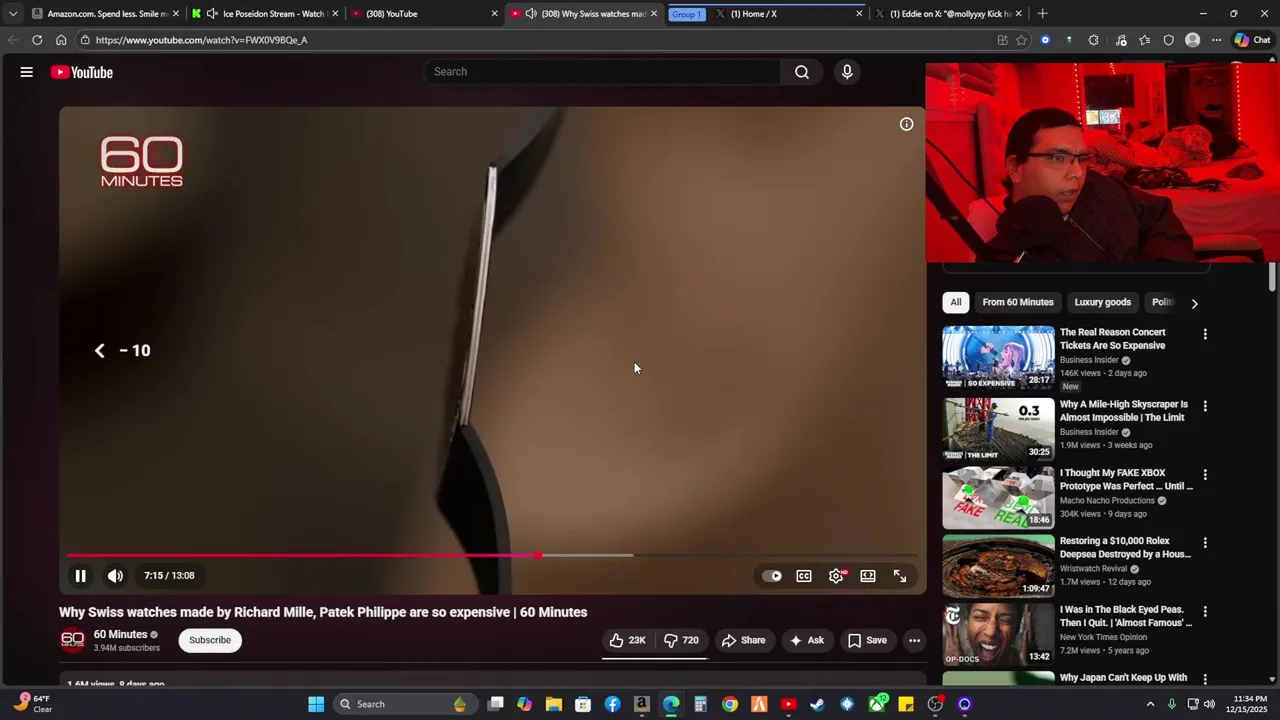Go to the YouTube home logo
The image size is (1280, 720).
pyautogui.click(x=82, y=72)
